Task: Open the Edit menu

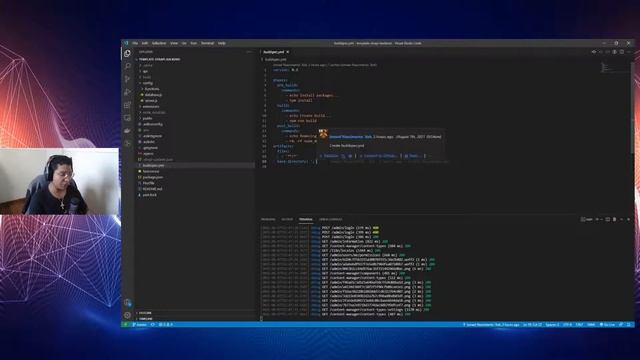Action: 144,43
